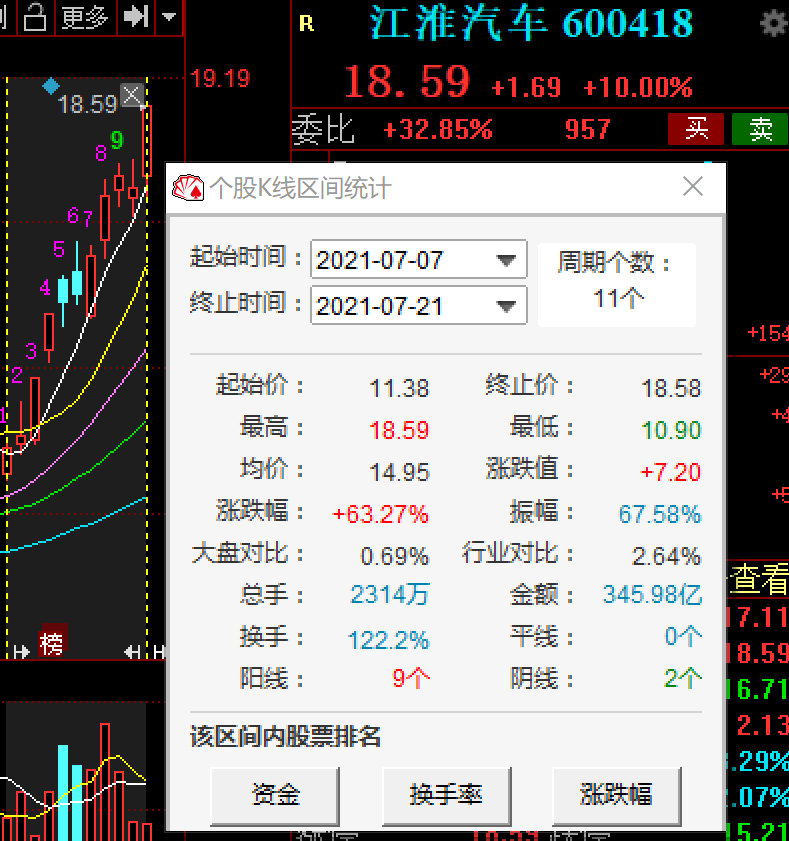Click the blue diamond marker on the chart
789x841 pixels.
[51, 86]
